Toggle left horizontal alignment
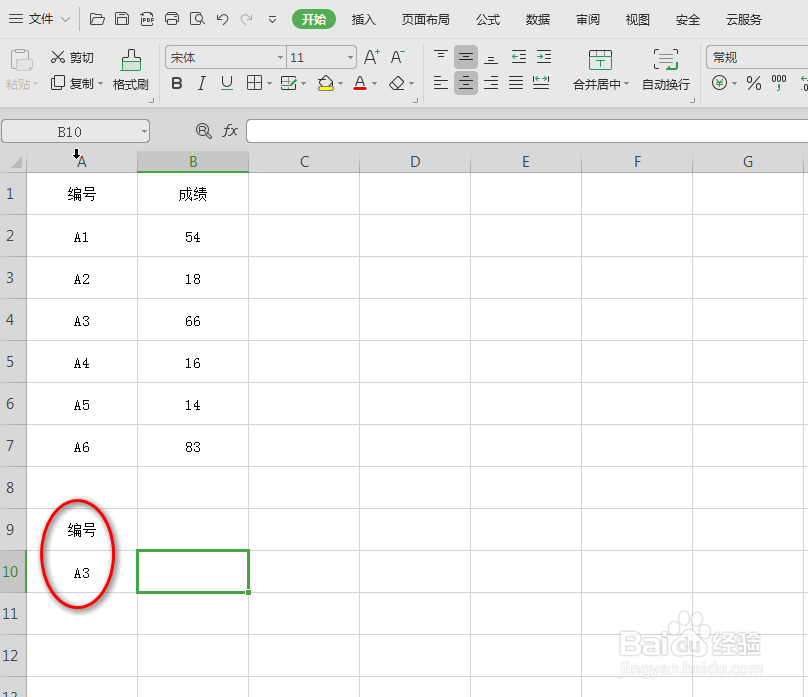Screen dimensions: 808x697 tap(441, 82)
